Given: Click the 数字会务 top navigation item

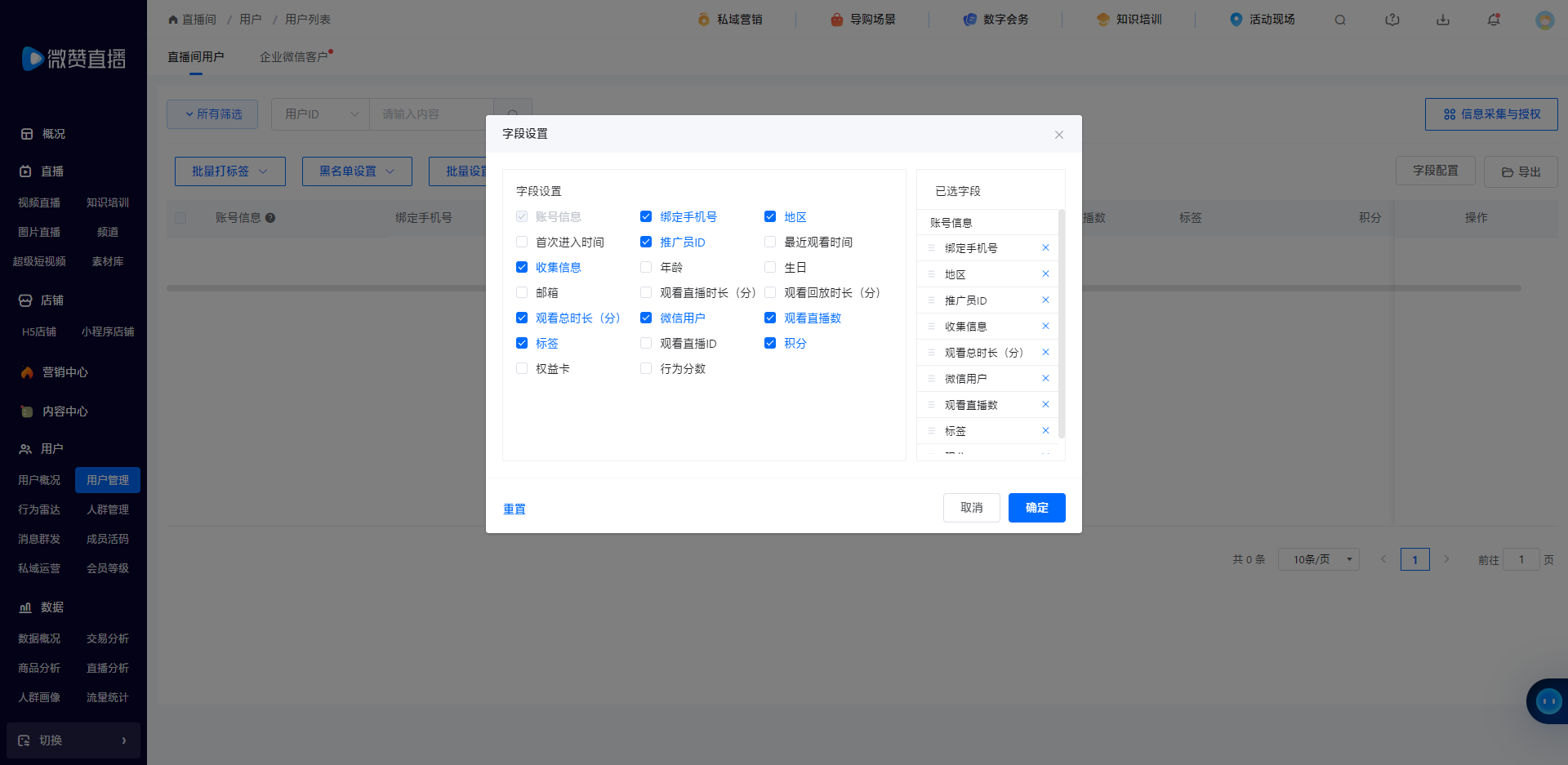Looking at the screenshot, I should (996, 20).
